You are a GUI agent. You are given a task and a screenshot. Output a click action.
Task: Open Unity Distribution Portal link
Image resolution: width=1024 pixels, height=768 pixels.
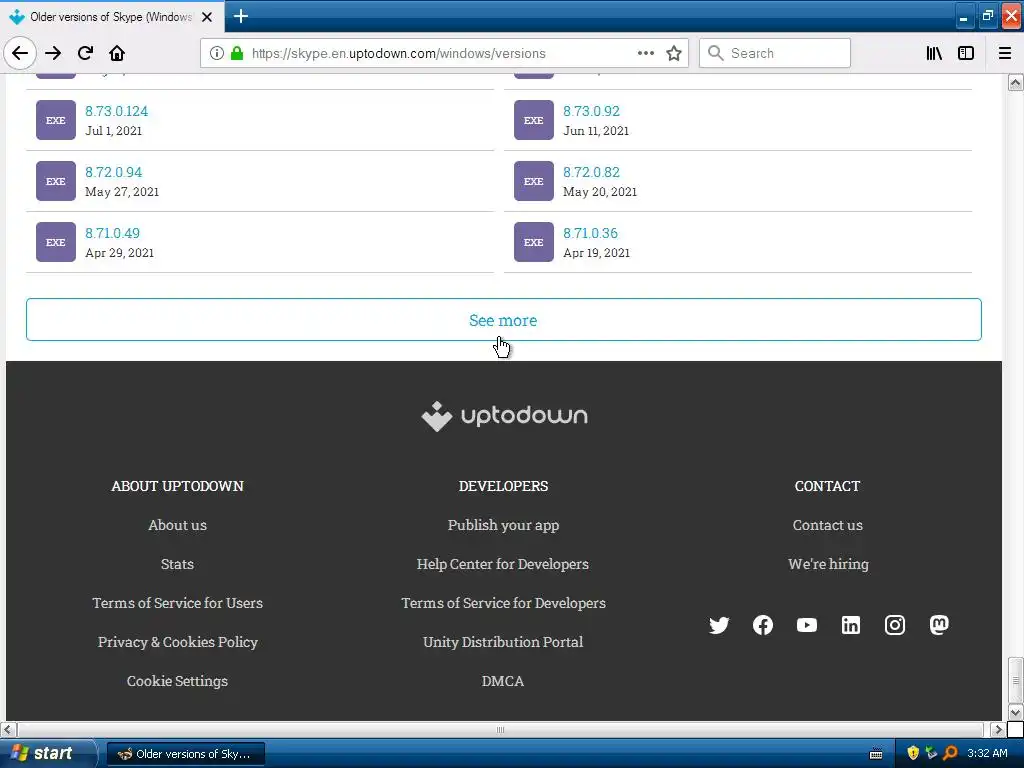coord(503,642)
